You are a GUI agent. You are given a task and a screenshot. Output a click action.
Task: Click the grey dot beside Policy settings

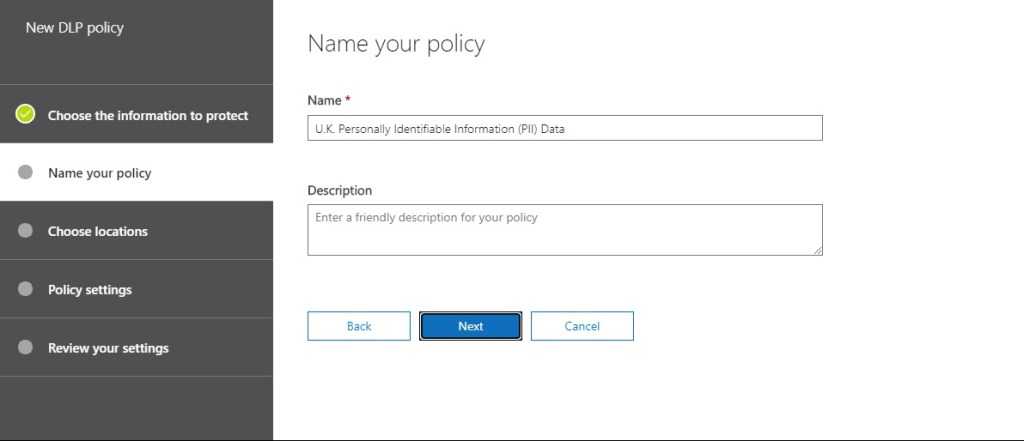pyautogui.click(x=26, y=289)
